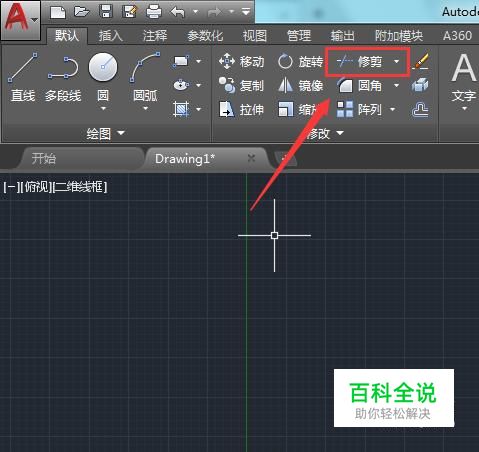The height and width of the screenshot is (452, 479).
Task: Select the hatch fill tool
Action: tap(181, 109)
